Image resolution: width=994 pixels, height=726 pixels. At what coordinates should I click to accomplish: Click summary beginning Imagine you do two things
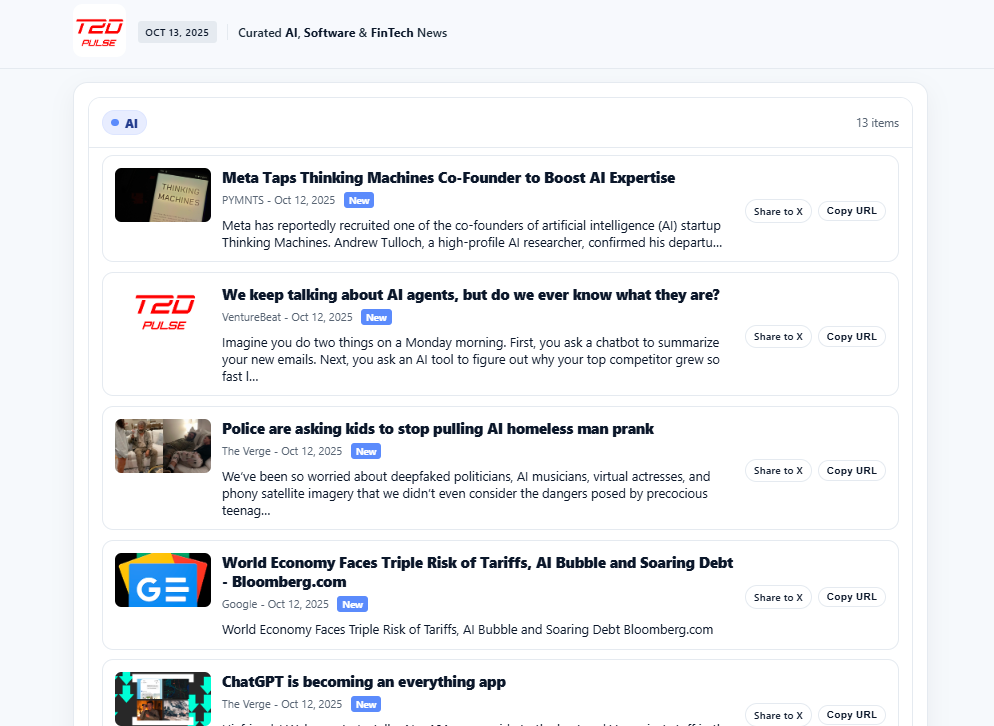470,360
